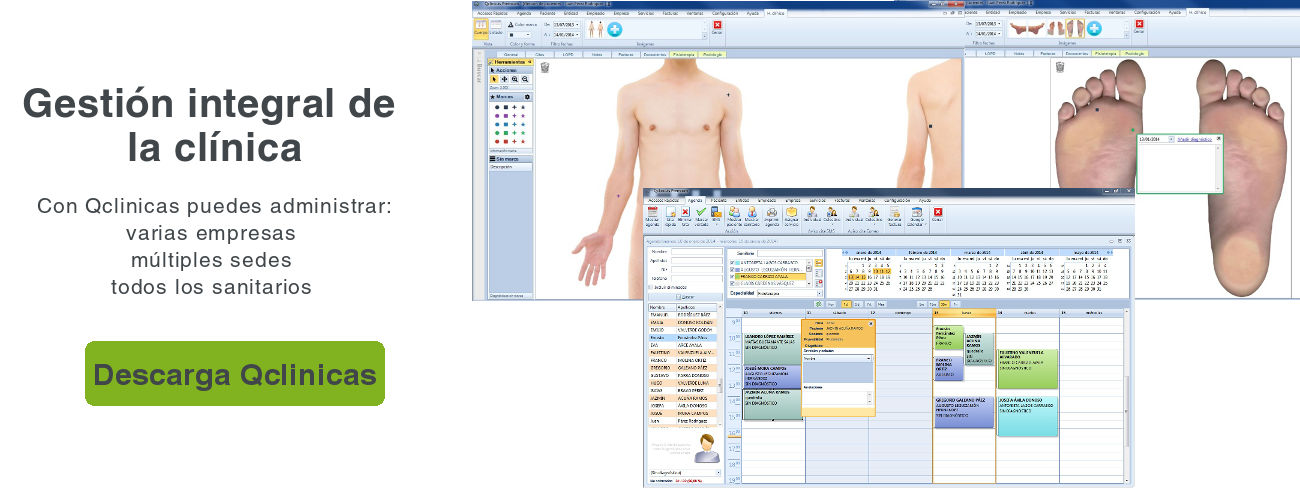Click the Hoy button in agenda view bar
Image resolution: width=1300 pixels, height=500 pixels.
pos(831,304)
